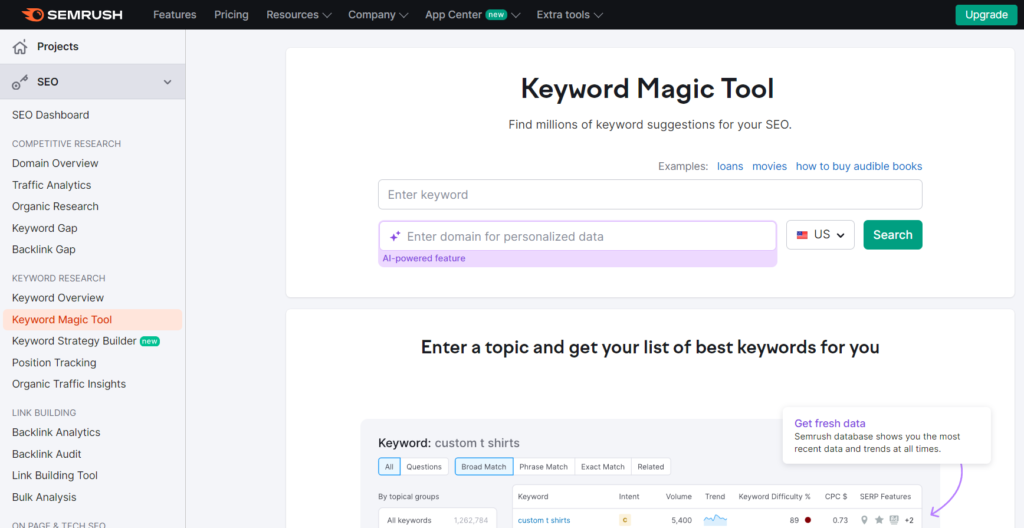The height and width of the screenshot is (528, 1024).
Task: Click the green Search button
Action: pyautogui.click(x=893, y=235)
